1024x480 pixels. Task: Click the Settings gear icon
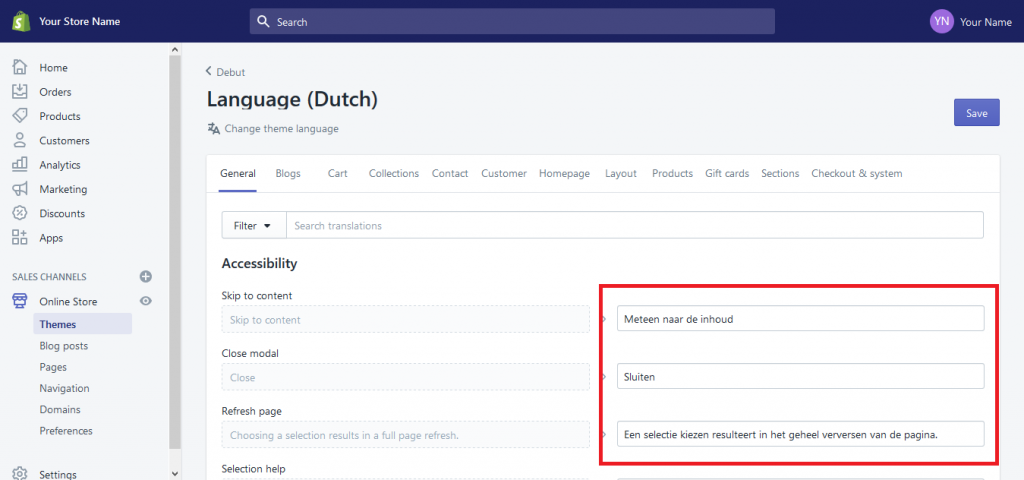tap(20, 473)
